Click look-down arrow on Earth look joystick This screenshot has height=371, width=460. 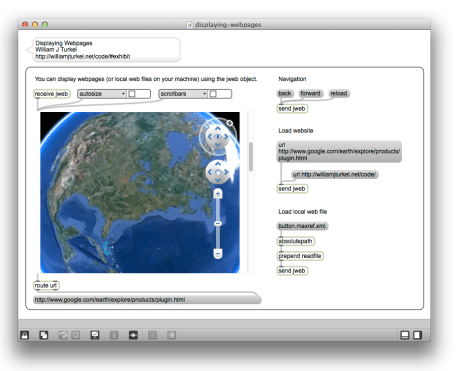coord(218,145)
